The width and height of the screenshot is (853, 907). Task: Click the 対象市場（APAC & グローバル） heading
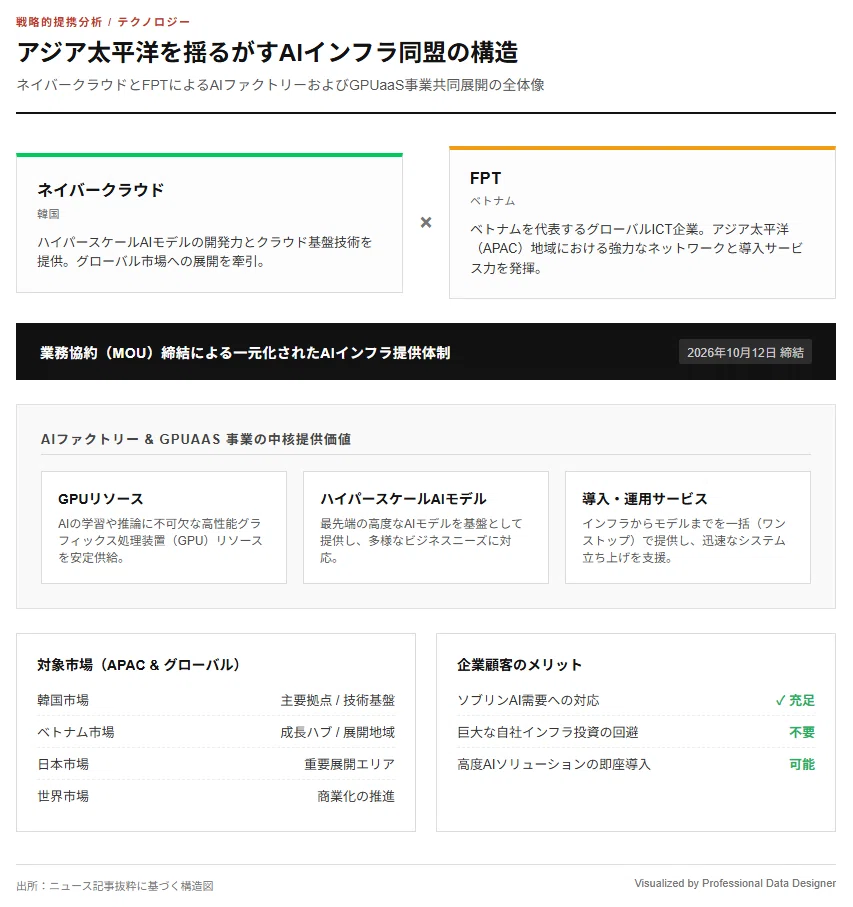point(138,665)
